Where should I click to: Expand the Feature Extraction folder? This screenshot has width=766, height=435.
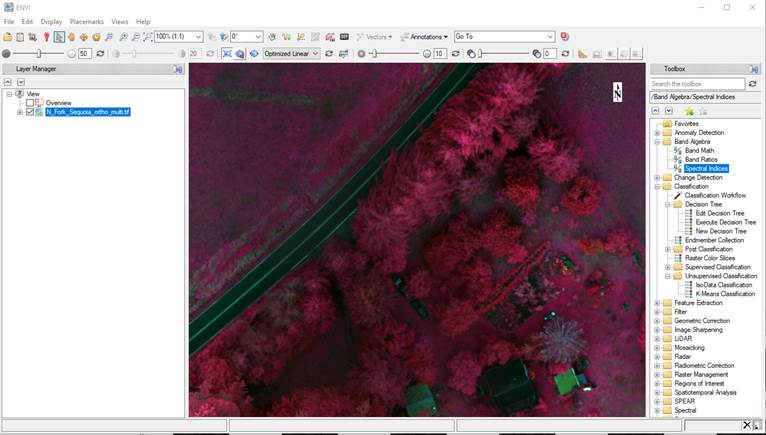point(657,303)
